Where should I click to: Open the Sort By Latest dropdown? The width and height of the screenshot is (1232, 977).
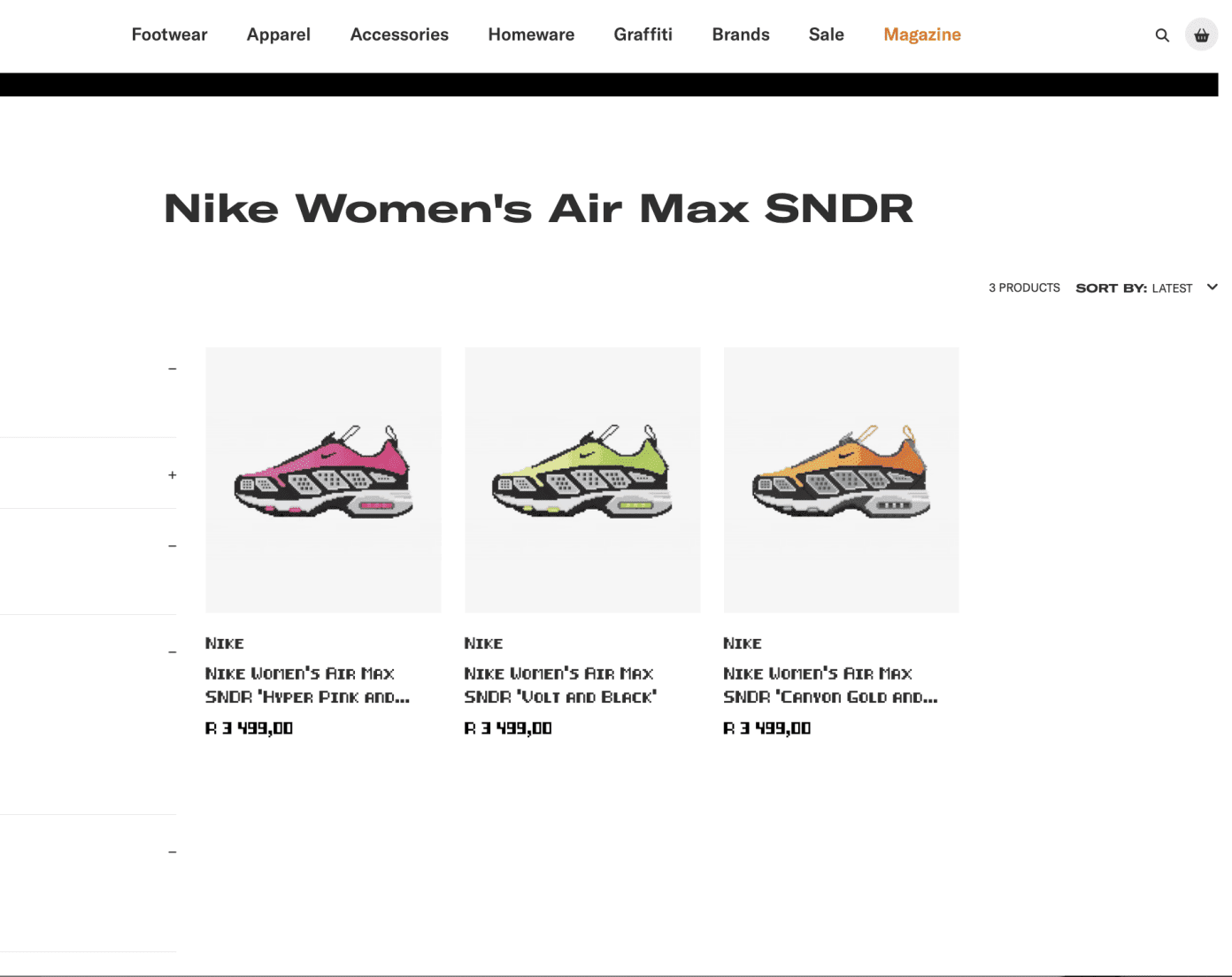(1146, 288)
